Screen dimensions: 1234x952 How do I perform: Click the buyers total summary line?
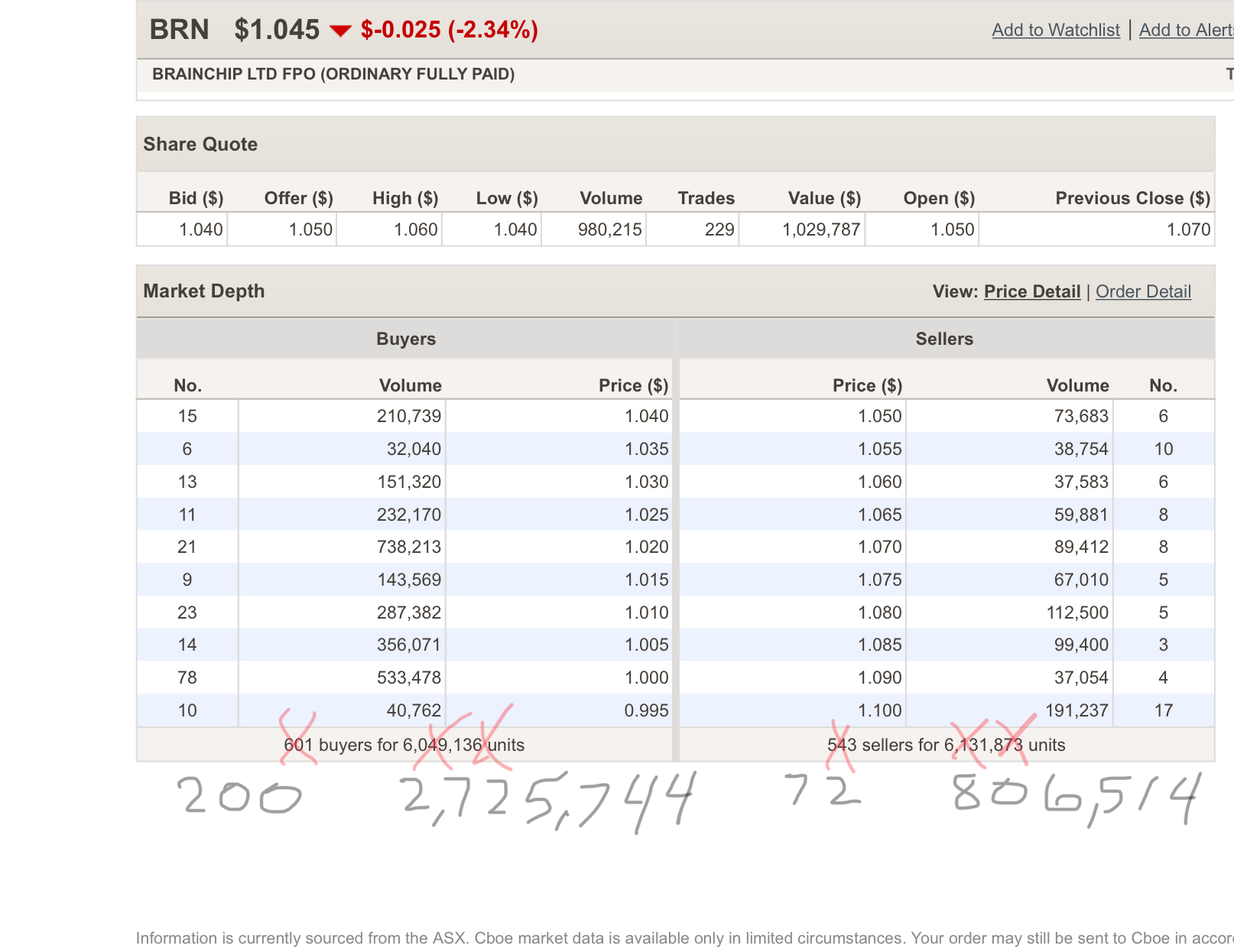coord(404,745)
